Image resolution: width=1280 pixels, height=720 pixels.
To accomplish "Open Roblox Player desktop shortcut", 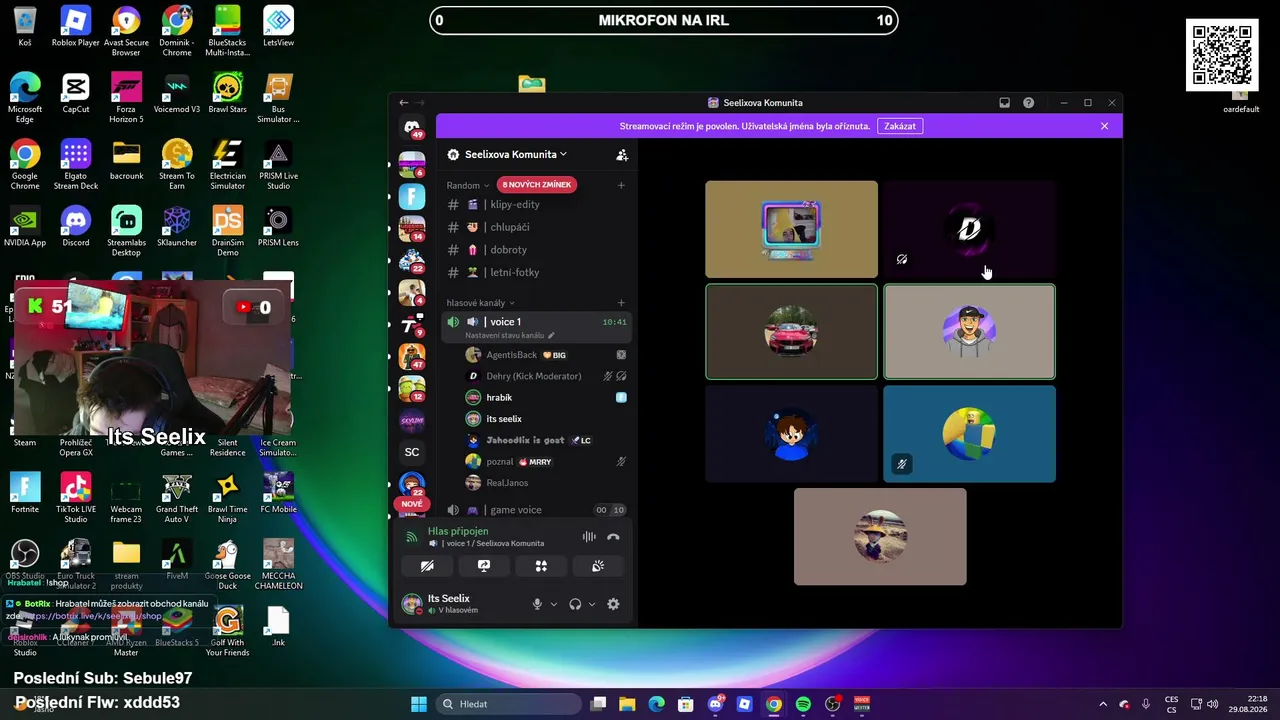I will pyautogui.click(x=76, y=27).
